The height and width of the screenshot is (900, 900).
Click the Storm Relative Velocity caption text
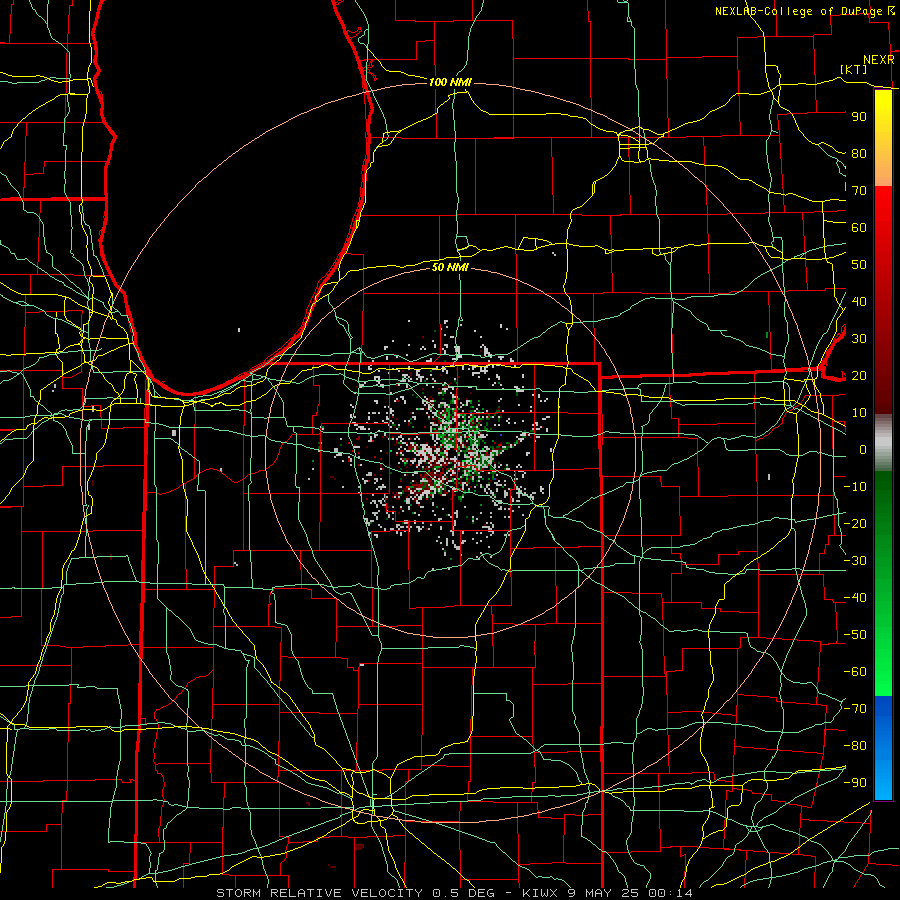coord(454,893)
